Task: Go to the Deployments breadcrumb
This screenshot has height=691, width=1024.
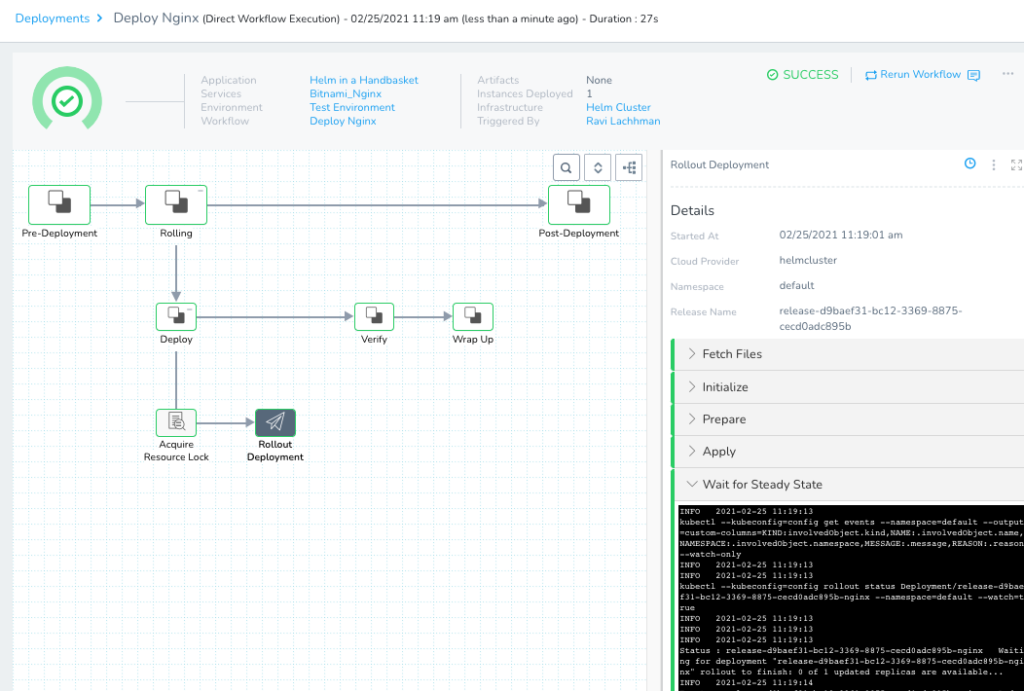Action: tap(52, 18)
